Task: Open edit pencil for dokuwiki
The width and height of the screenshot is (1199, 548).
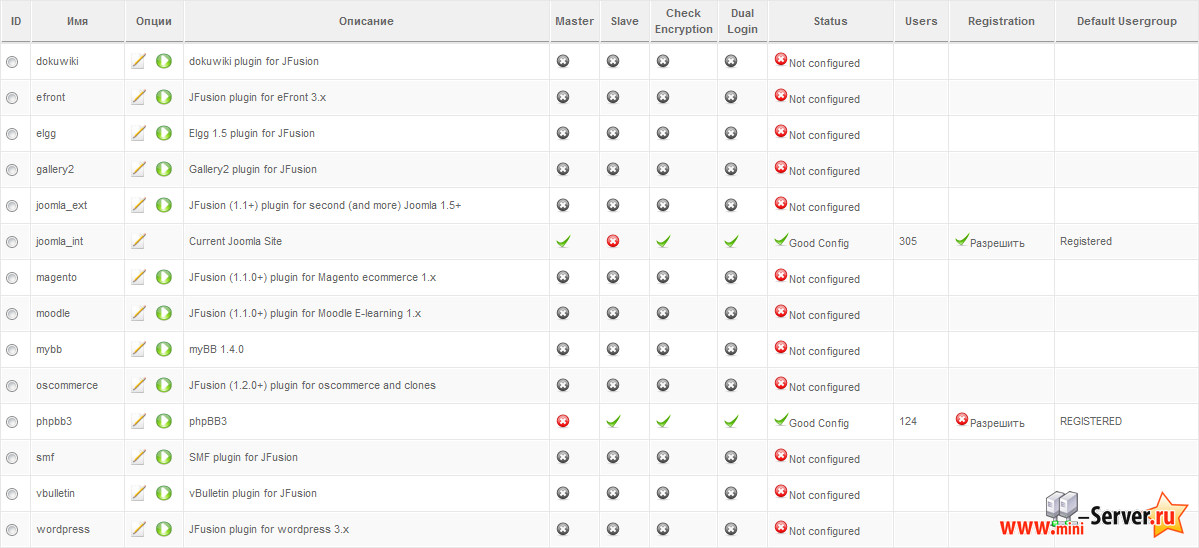Action: [138, 61]
